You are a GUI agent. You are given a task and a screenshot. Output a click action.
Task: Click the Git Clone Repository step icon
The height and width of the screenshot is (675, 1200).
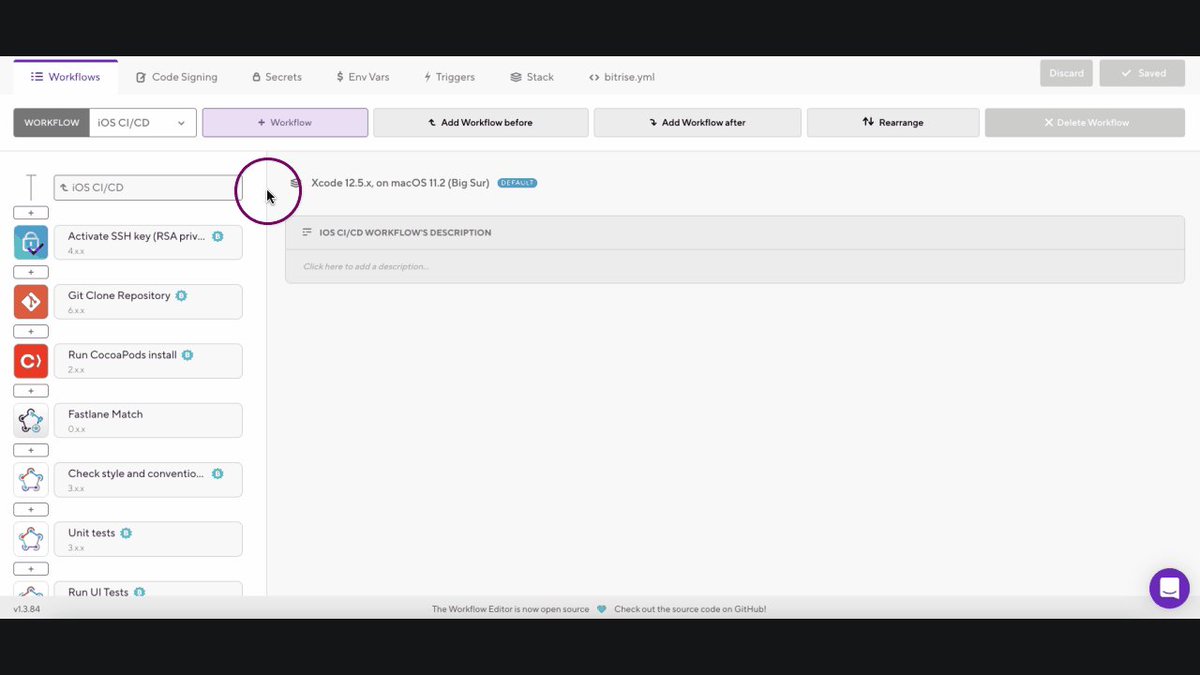(x=31, y=302)
